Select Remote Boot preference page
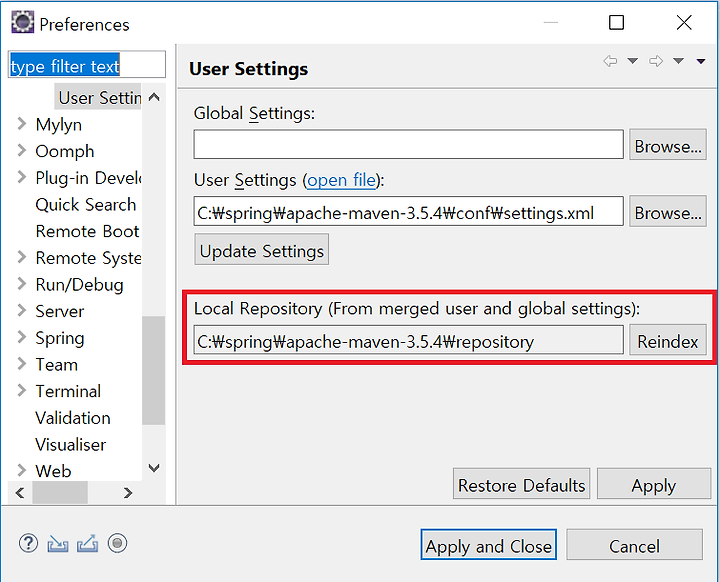 coord(87,231)
